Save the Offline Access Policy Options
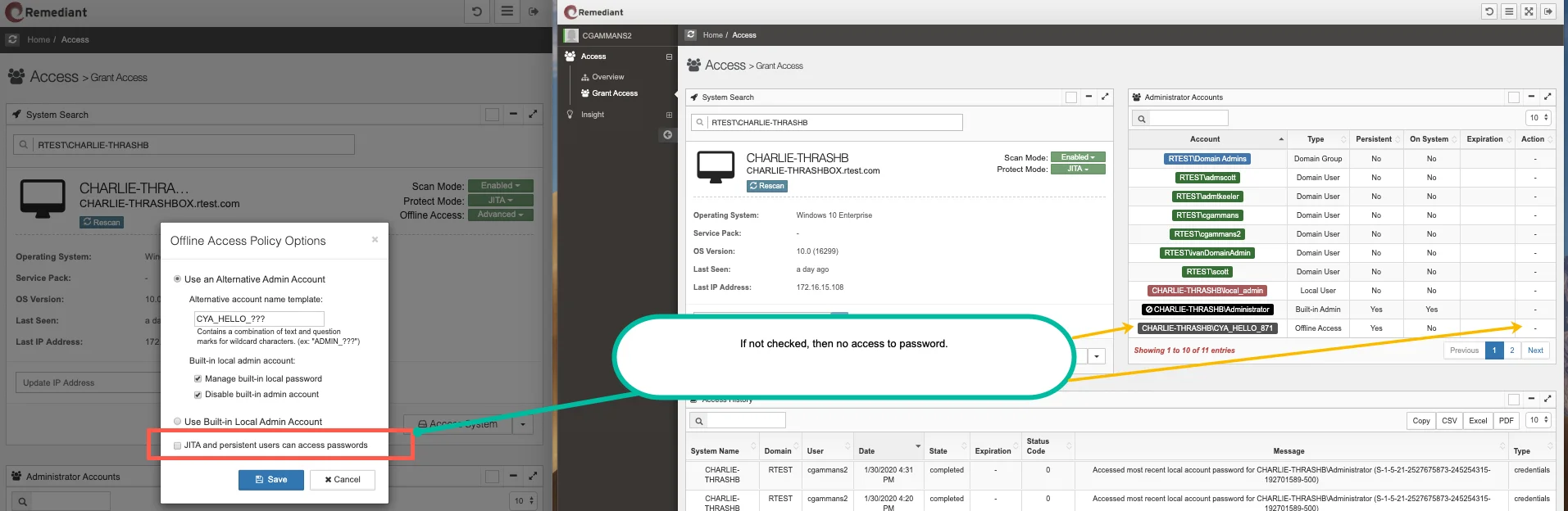1568x511 pixels. [x=271, y=480]
